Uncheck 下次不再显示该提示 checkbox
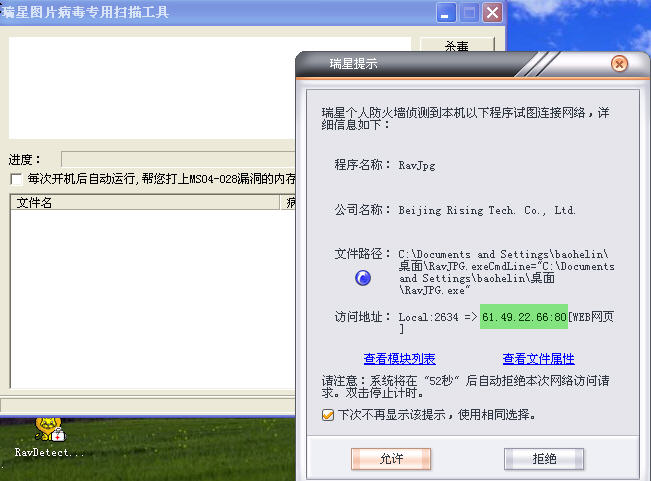Viewport: 651px width, 481px height. 328,415
